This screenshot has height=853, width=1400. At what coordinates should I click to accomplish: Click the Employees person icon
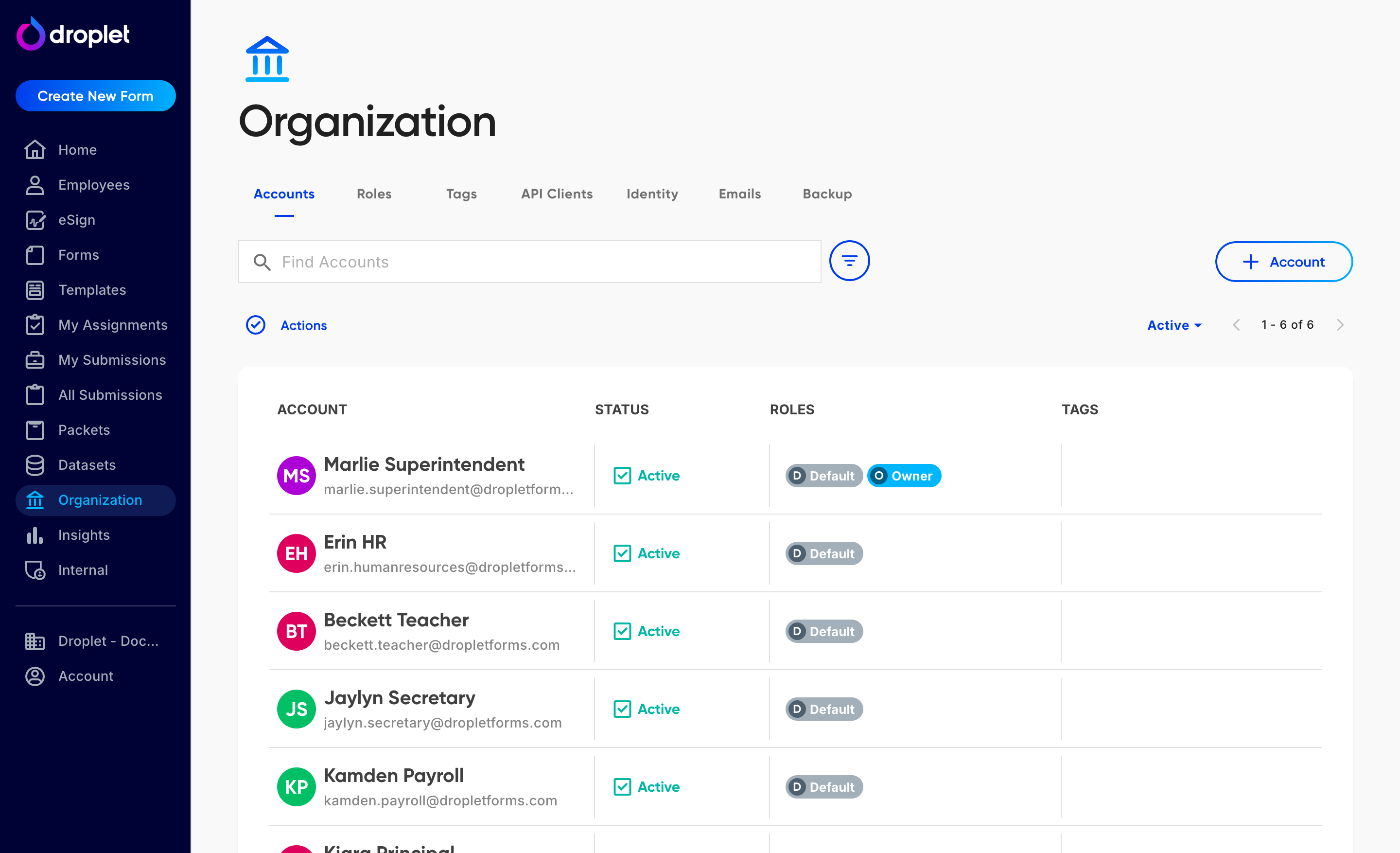coord(35,185)
